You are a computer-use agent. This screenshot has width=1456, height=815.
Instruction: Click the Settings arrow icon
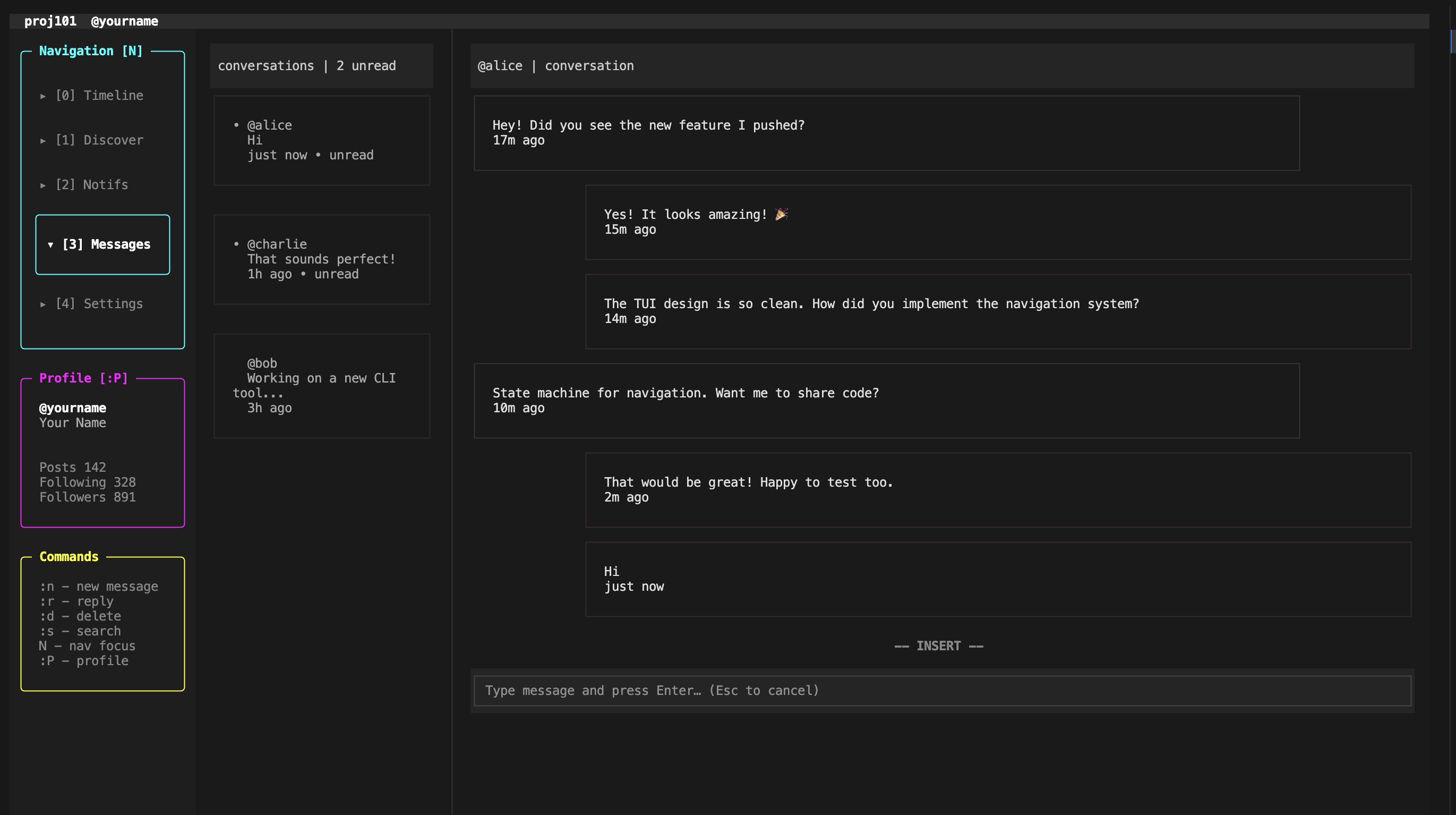coord(43,304)
